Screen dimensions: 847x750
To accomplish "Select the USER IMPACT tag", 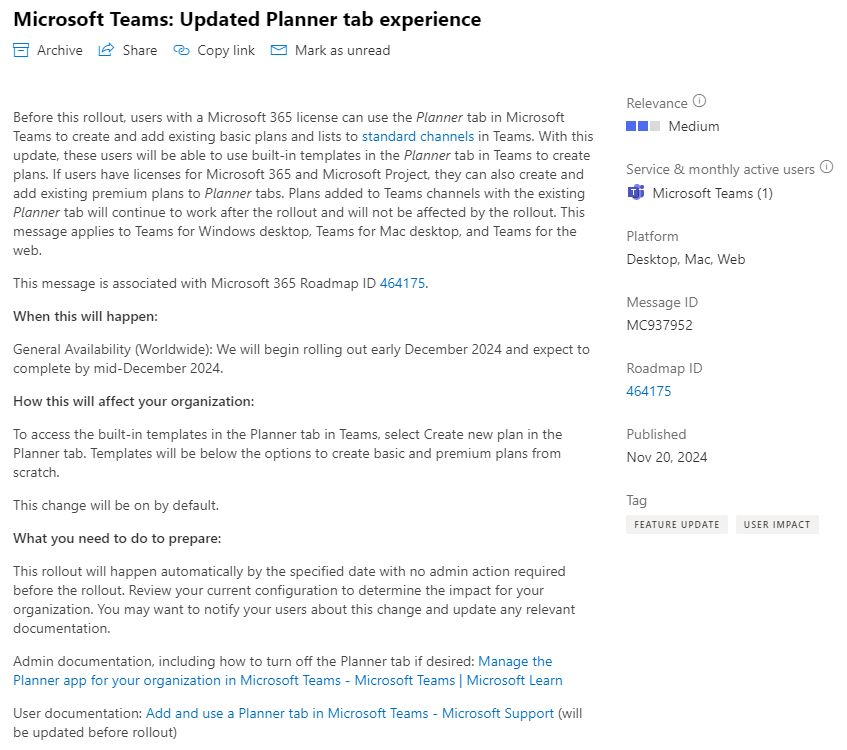I will (x=777, y=523).
